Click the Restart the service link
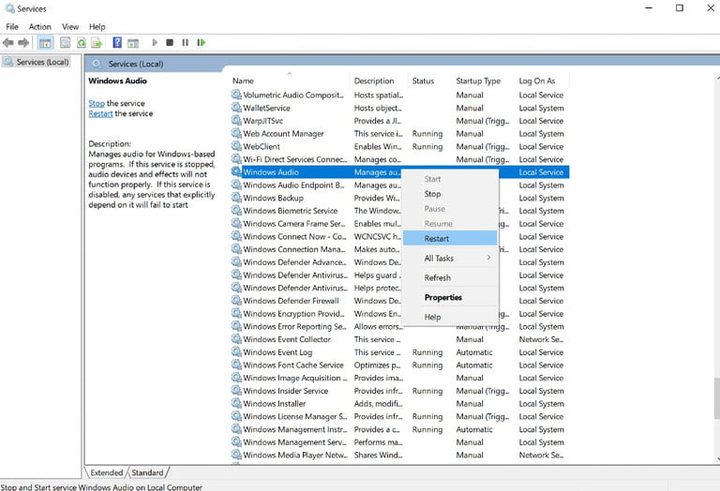The image size is (720, 491). point(101,114)
